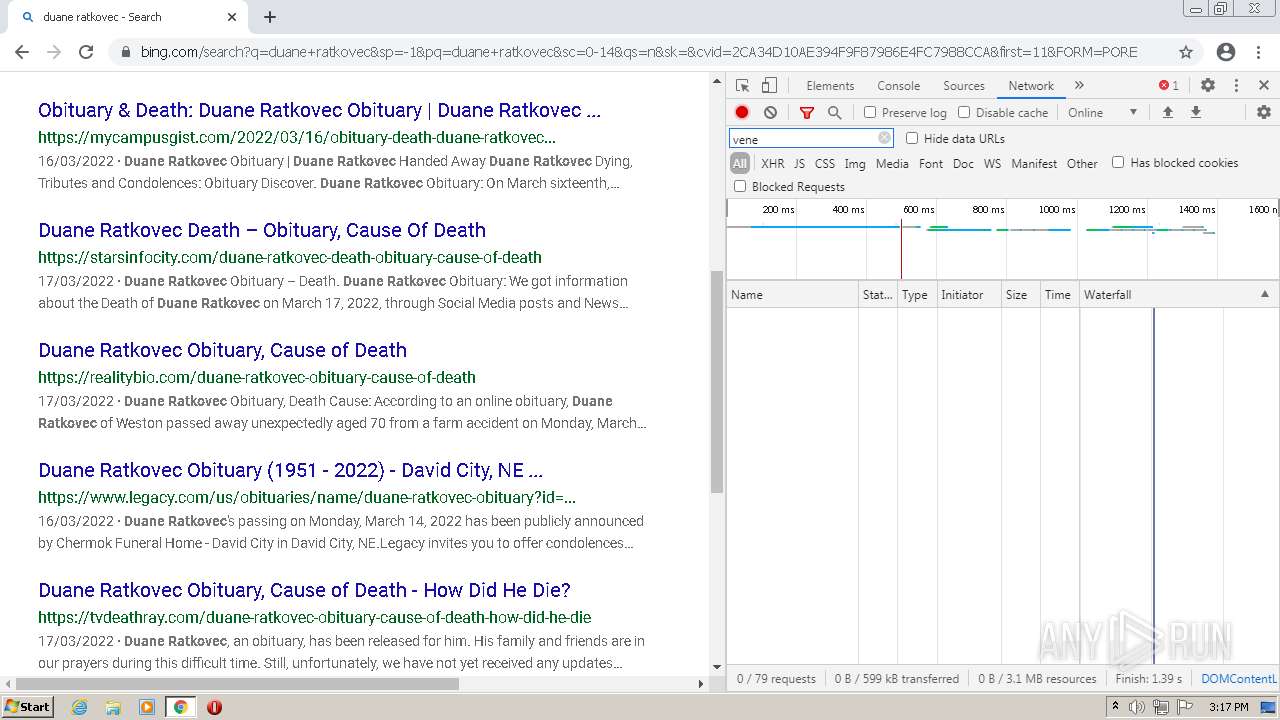Reload the Bing search page

[86, 52]
